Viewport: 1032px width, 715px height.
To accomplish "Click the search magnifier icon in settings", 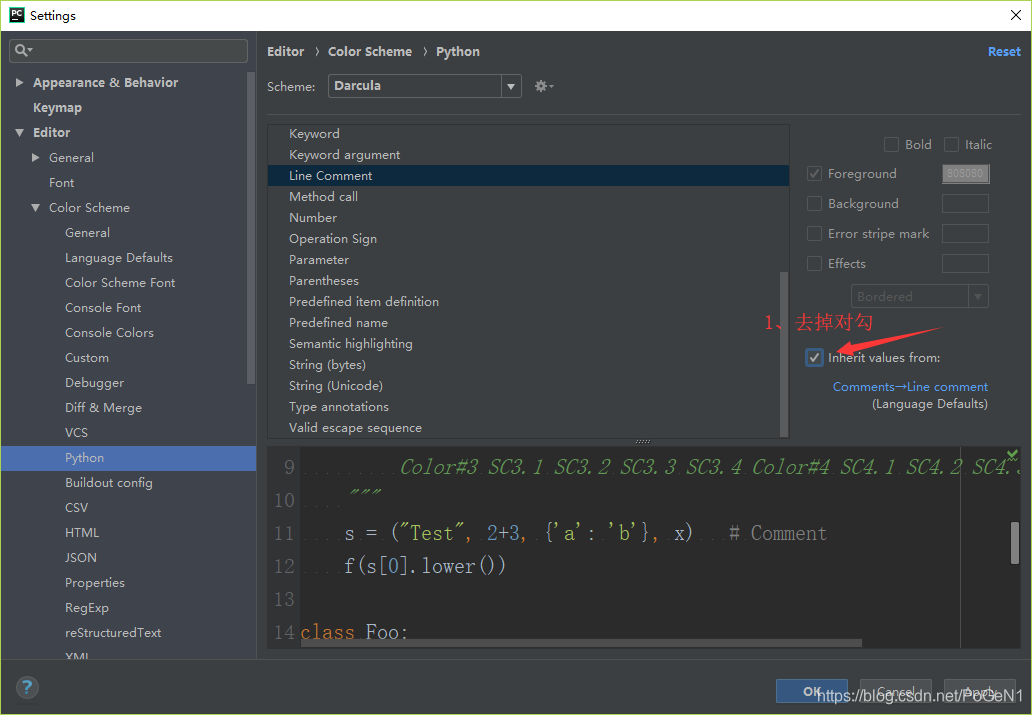I will tap(23, 50).
